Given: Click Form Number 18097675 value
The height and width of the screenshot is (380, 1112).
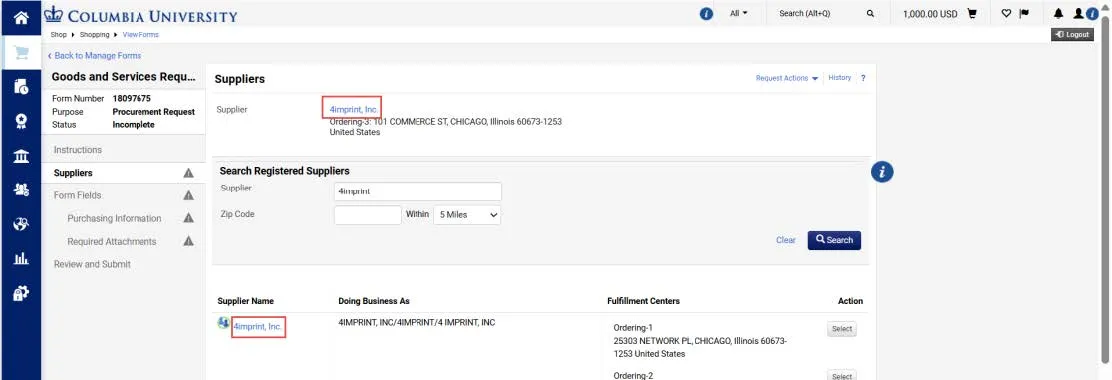Looking at the screenshot, I should (x=131, y=99).
